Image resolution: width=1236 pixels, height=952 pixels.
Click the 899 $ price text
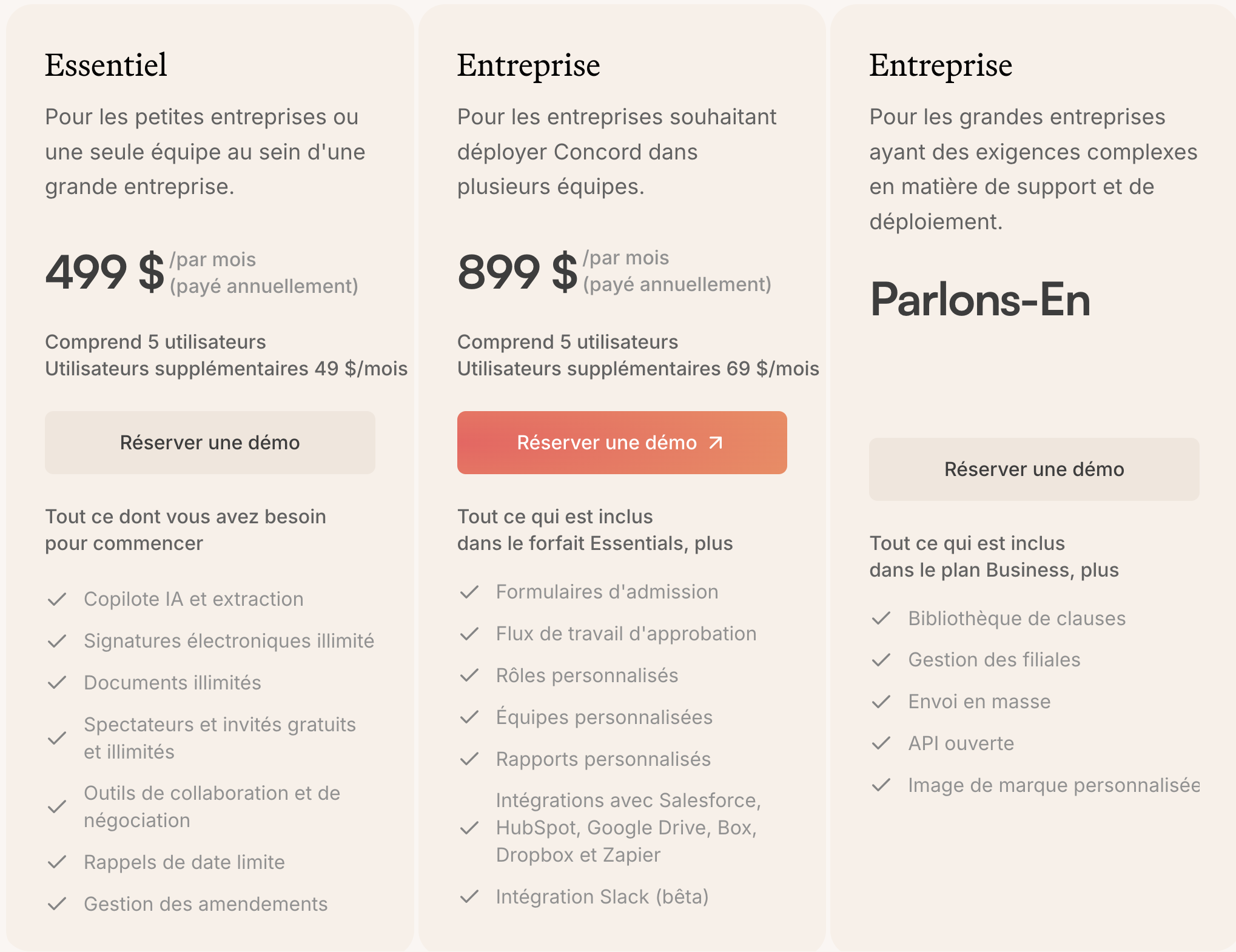(x=517, y=272)
